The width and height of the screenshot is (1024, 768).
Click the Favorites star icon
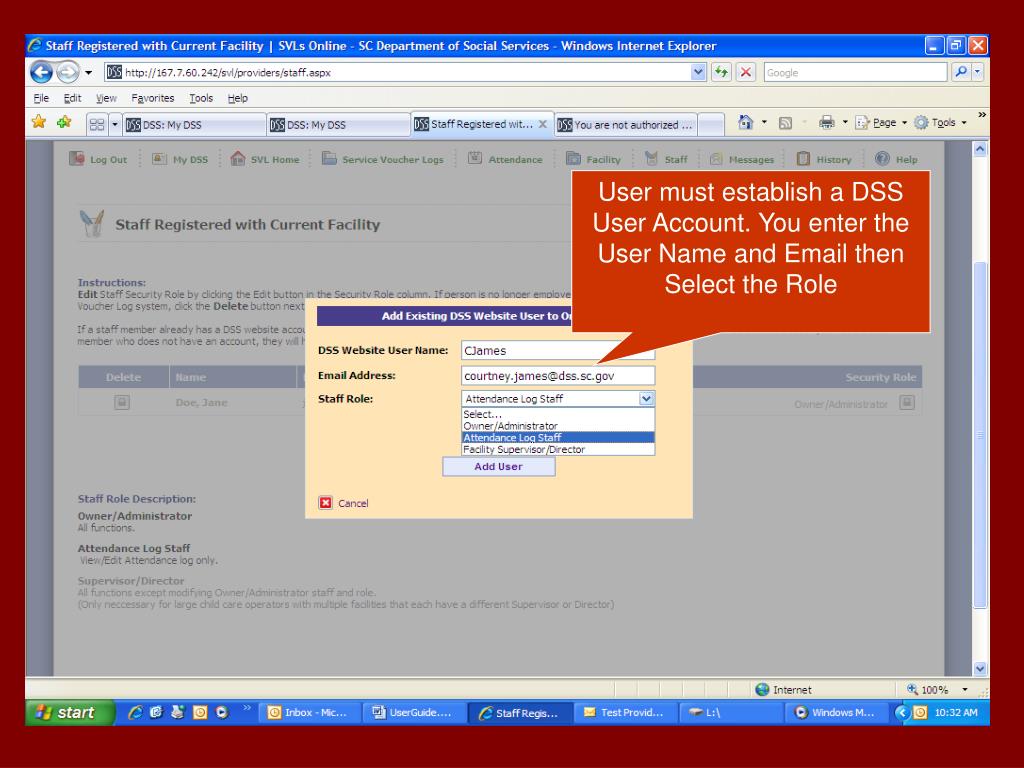click(39, 122)
